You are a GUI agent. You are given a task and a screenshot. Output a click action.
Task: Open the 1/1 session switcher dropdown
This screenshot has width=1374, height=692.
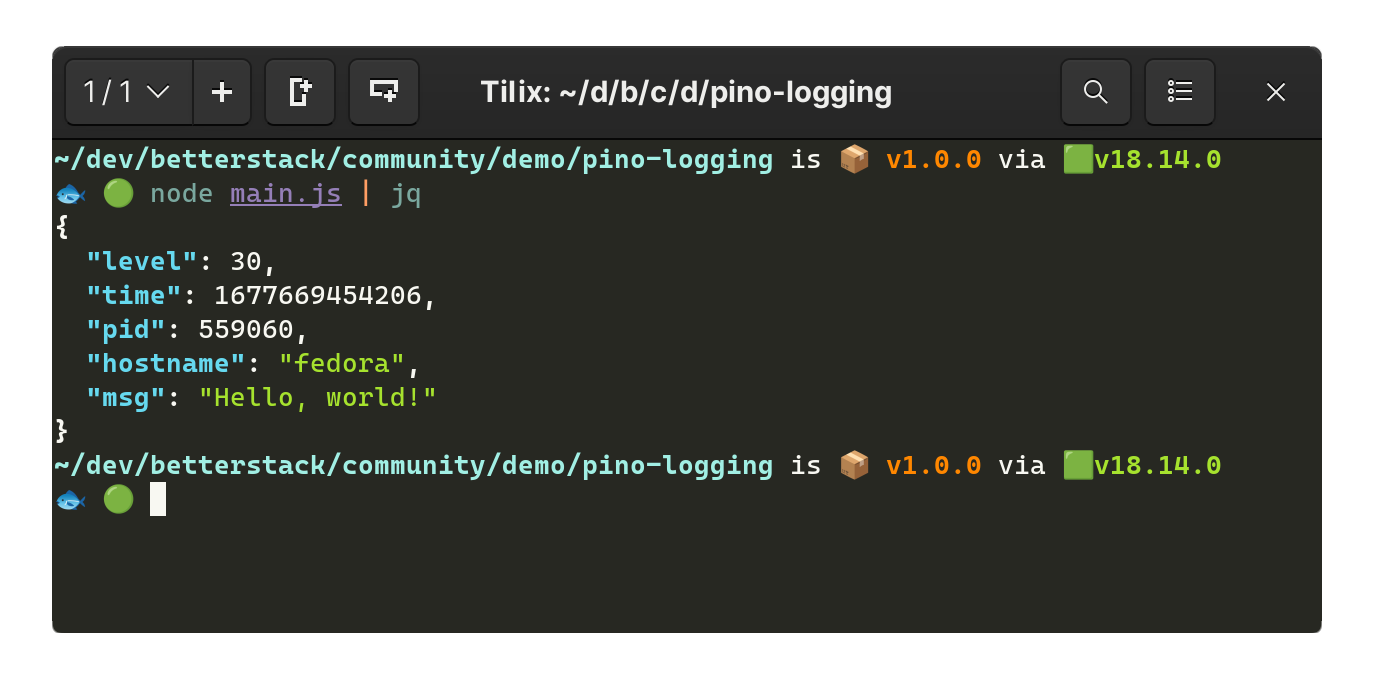(129, 92)
